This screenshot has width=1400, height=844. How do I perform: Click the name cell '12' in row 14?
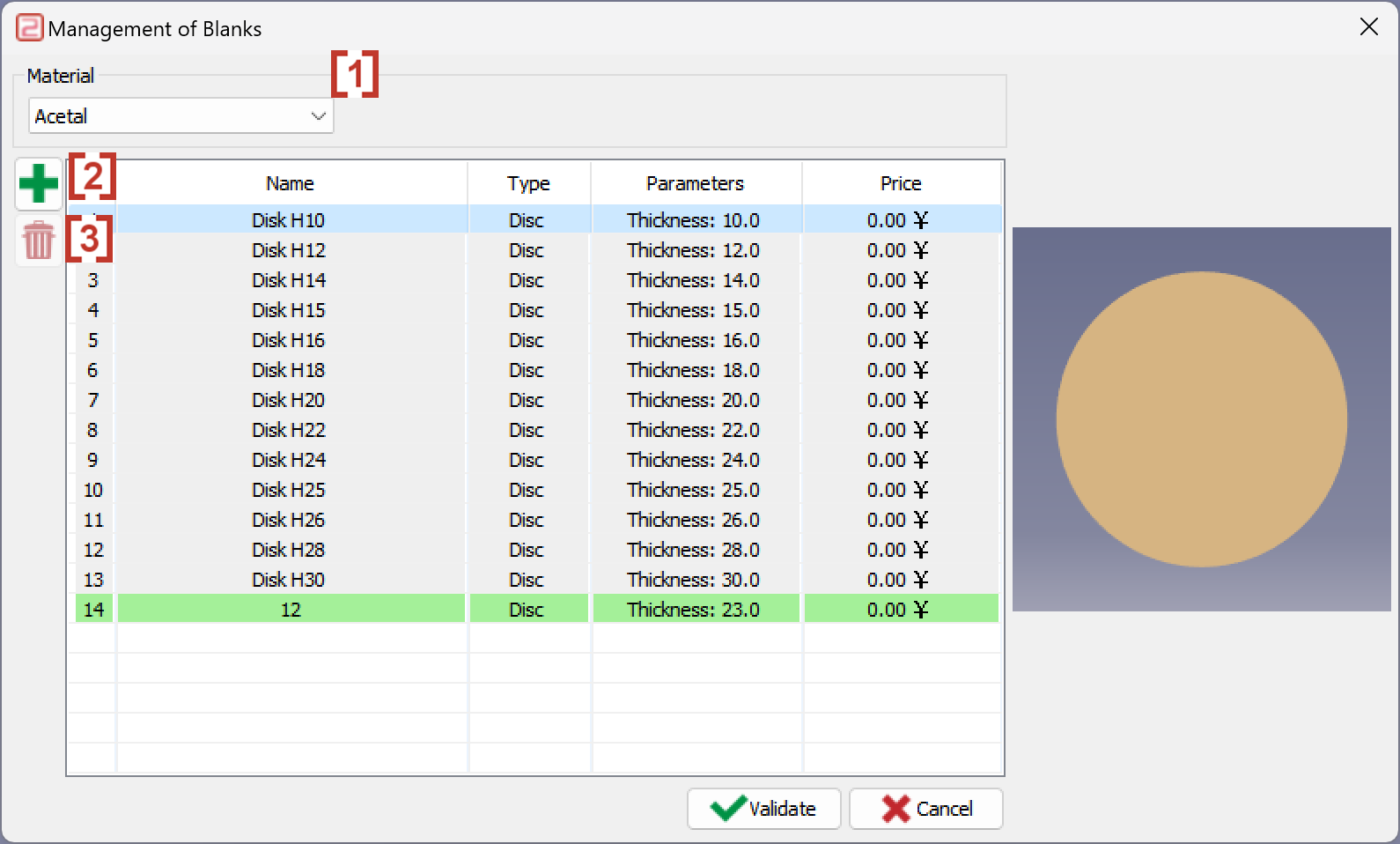point(291,610)
